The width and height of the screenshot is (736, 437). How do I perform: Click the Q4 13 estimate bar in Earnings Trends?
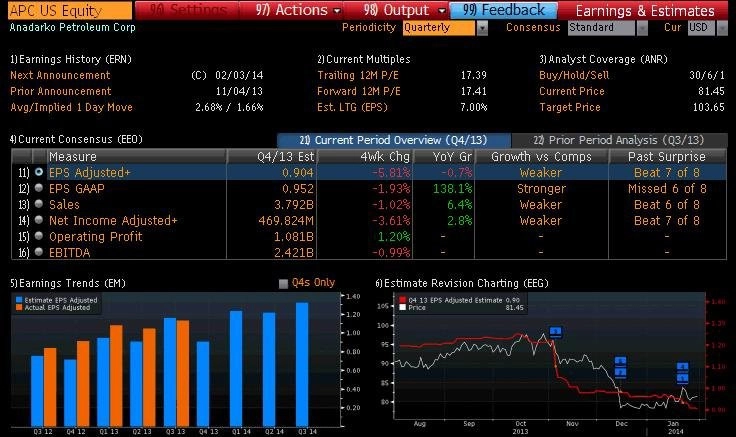[x=203, y=384]
